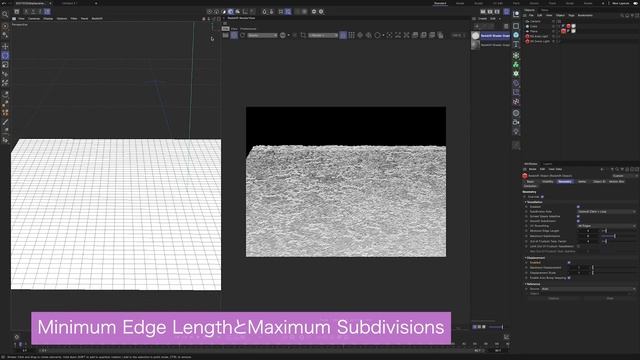This screenshot has height=360, width=640.
Task: Click the Cube primitive icon in object palette
Action: [x=516, y=26]
